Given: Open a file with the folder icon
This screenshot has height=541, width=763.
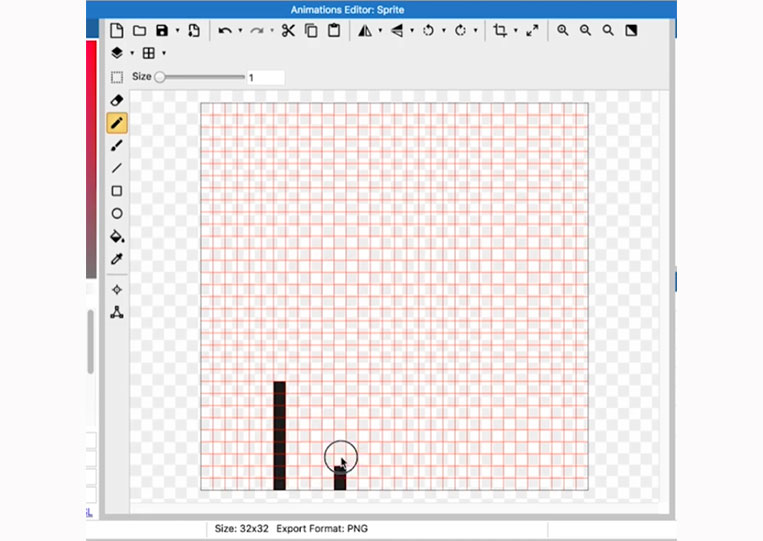Looking at the screenshot, I should coord(140,31).
